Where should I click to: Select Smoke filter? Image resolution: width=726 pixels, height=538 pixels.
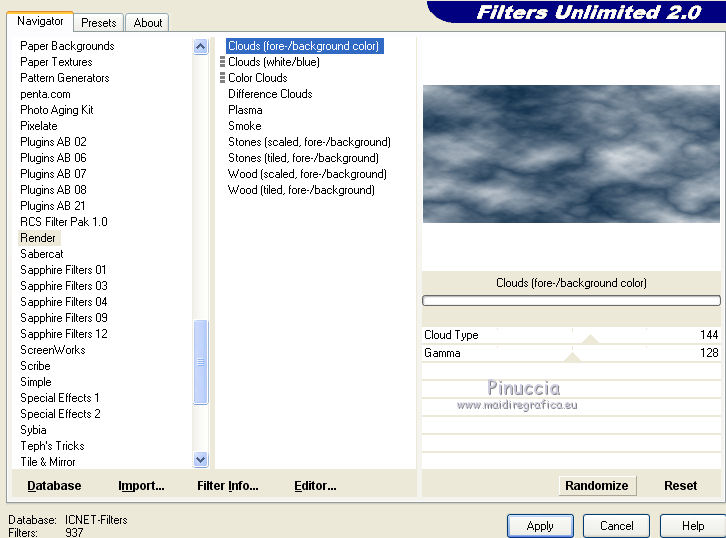tap(244, 126)
